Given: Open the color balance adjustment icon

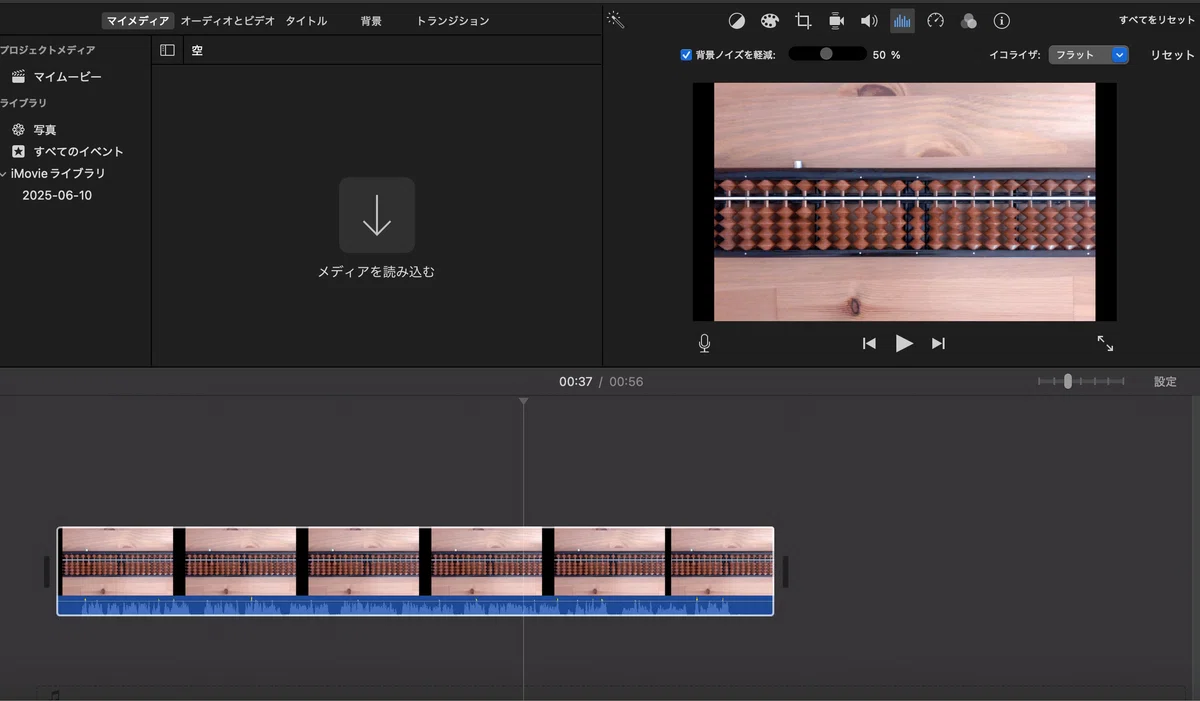Looking at the screenshot, I should coord(736,21).
